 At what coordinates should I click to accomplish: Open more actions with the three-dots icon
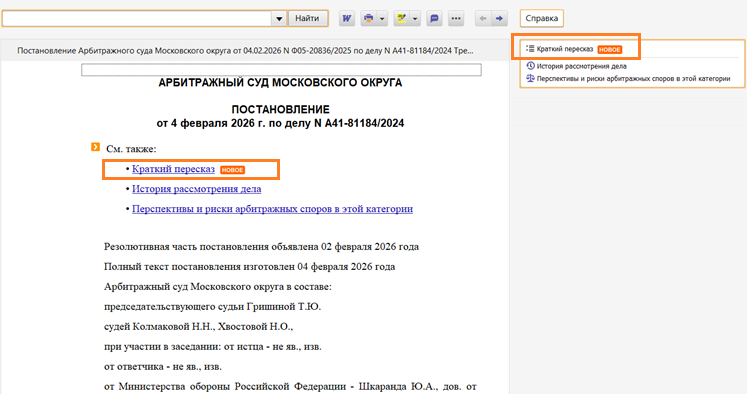456,19
